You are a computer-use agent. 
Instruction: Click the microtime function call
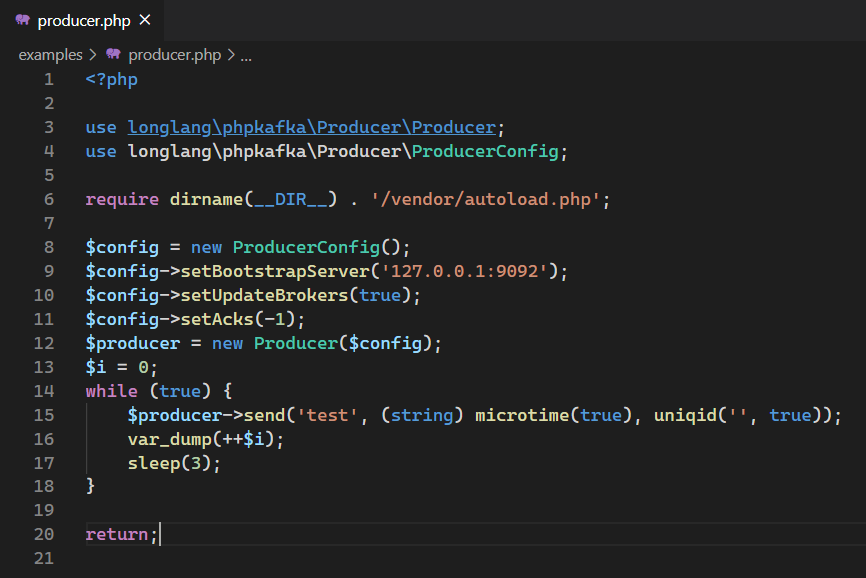tap(522, 415)
